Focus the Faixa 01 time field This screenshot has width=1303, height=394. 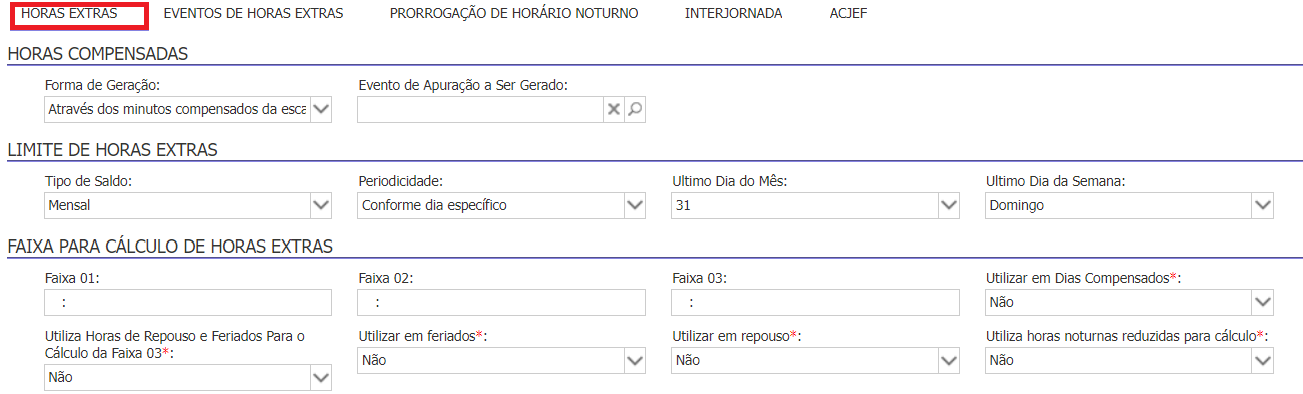(x=188, y=302)
